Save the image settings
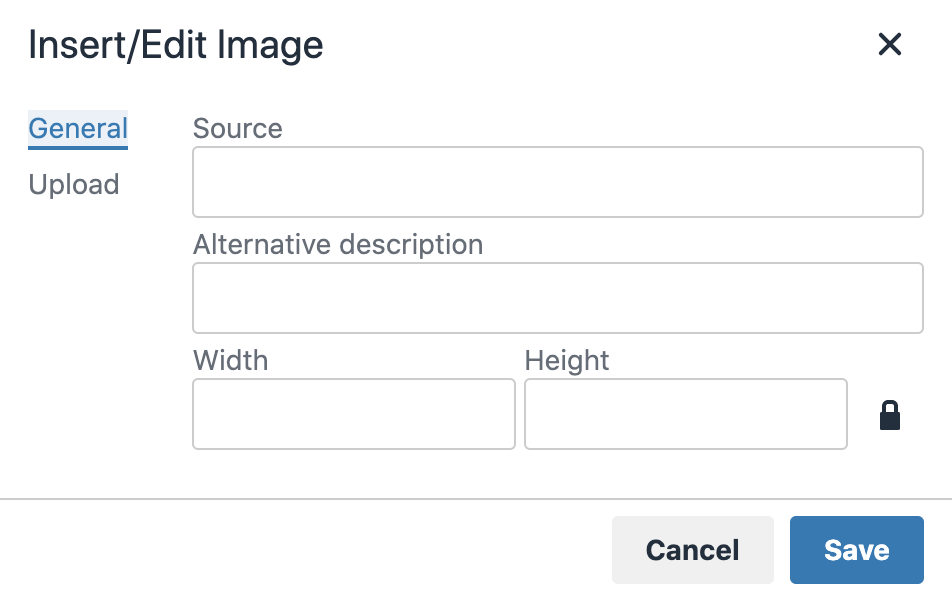The image size is (952, 598). pos(857,550)
